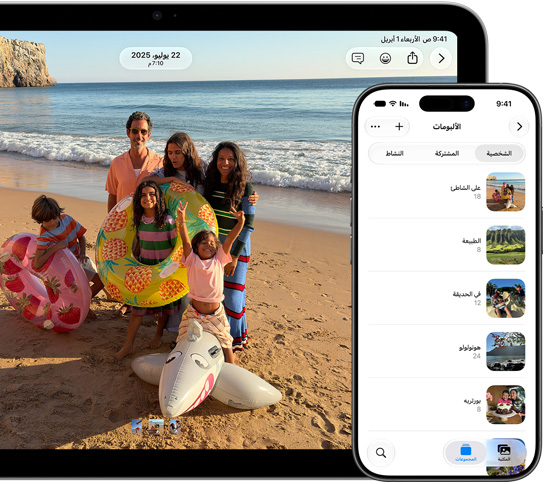Switch to the المشتركة segment
This screenshot has width=544, height=484.
tap(447, 153)
